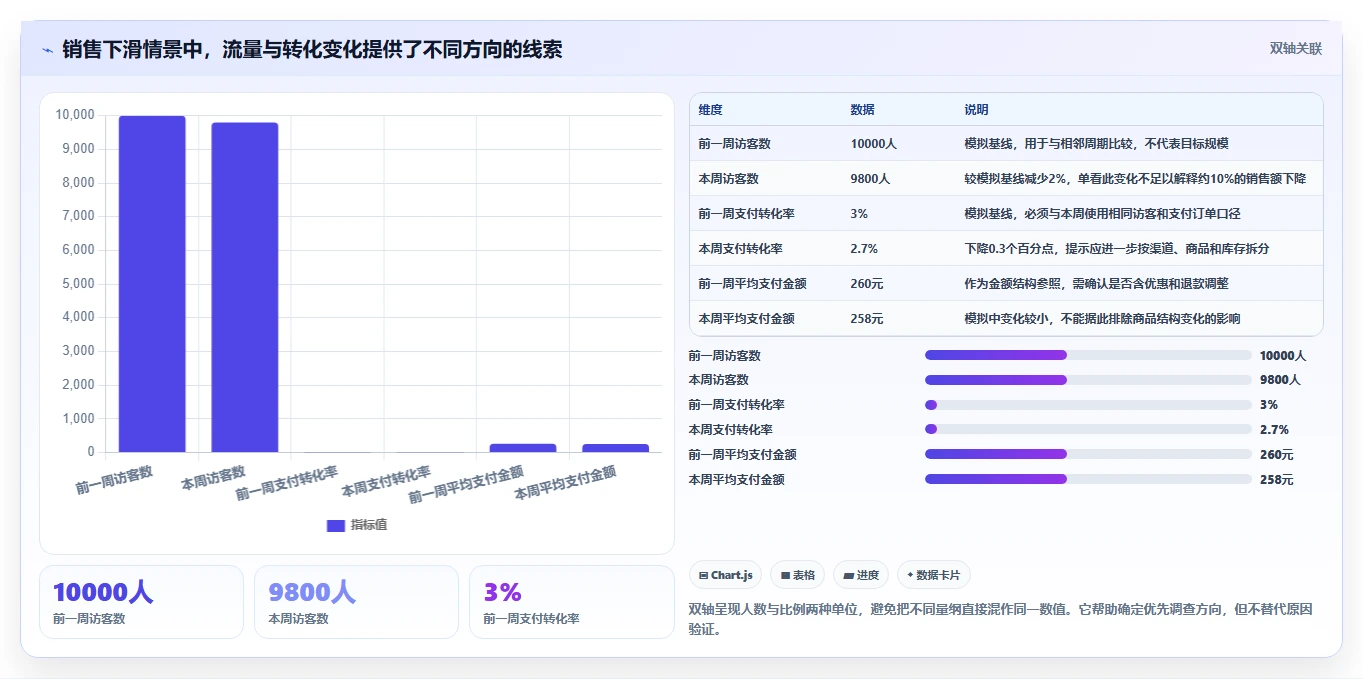Click table cell 本周平均支付金额
Viewport: 1363px width, 679px height.
pos(746,319)
